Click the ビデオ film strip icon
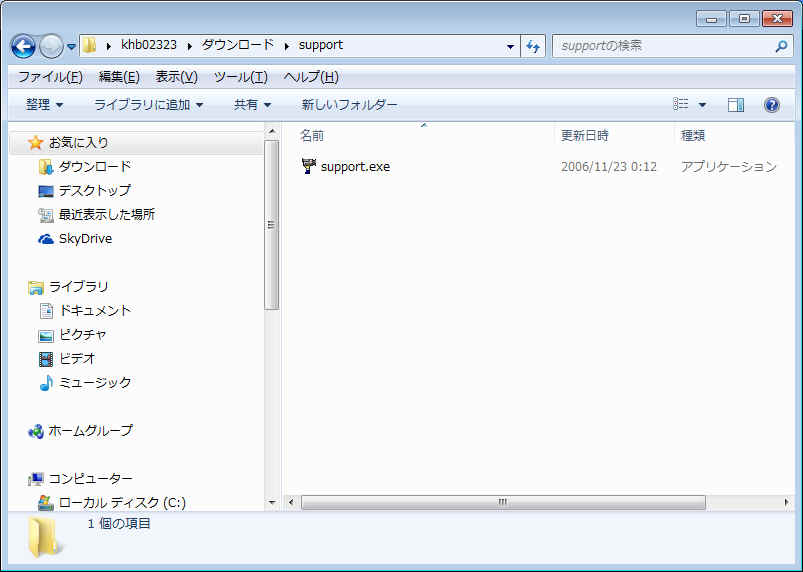Screen dimensions: 803x572 [46, 359]
